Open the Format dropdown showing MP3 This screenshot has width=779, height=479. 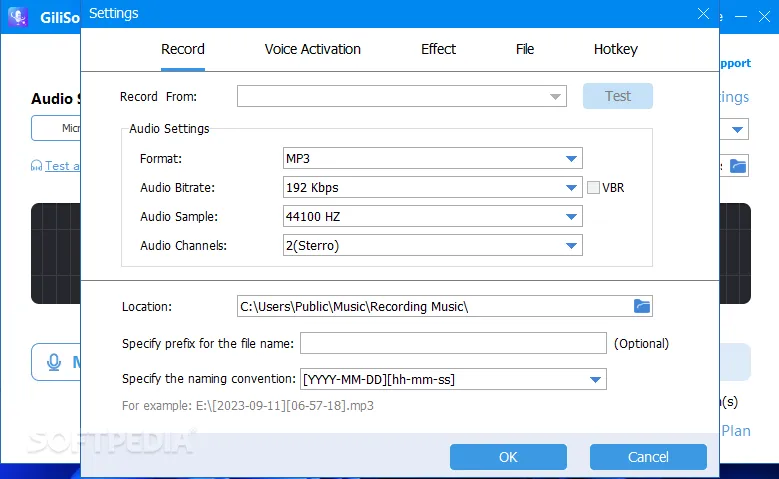(432, 159)
